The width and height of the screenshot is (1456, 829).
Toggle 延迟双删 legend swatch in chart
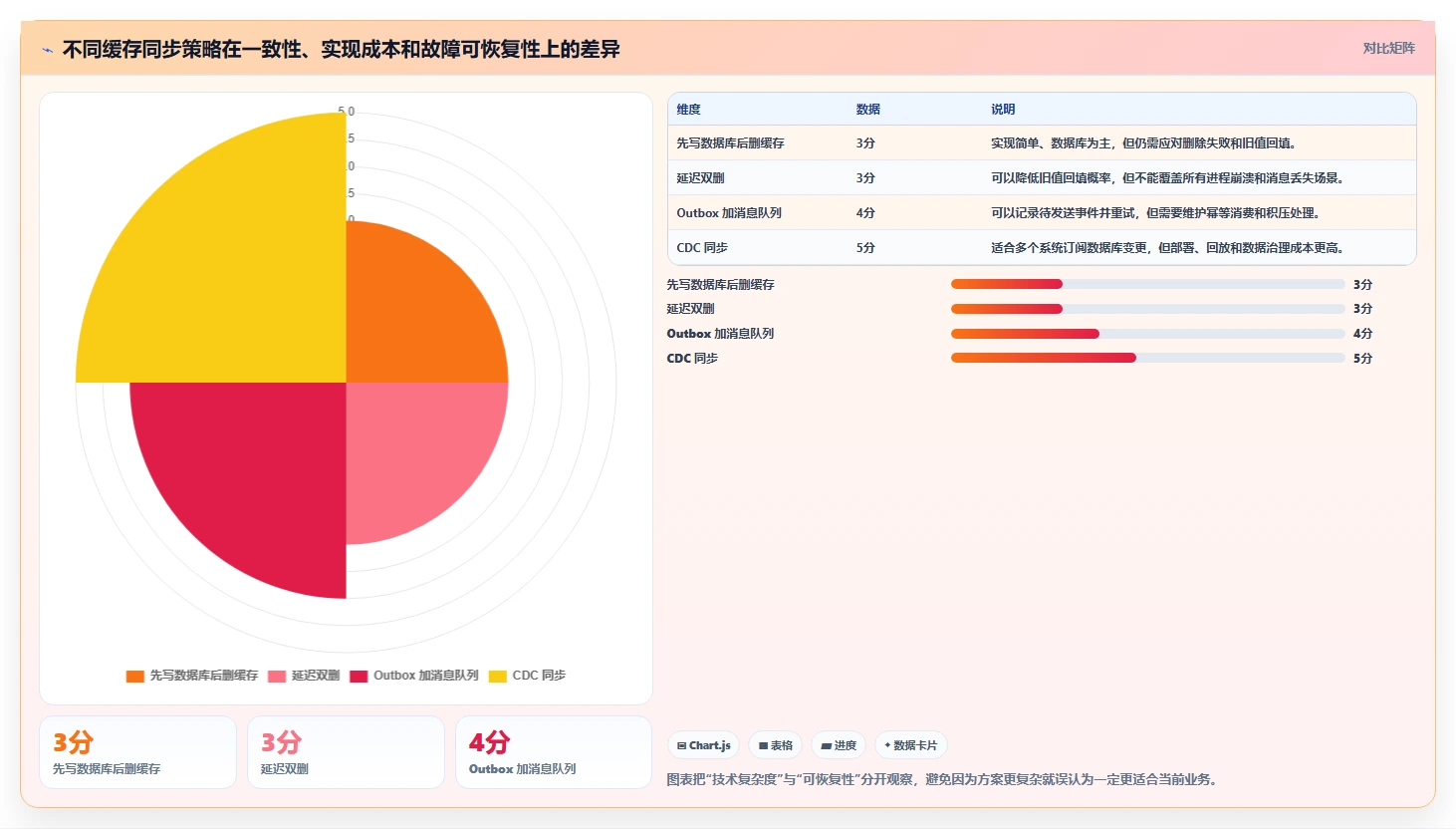coord(277,676)
